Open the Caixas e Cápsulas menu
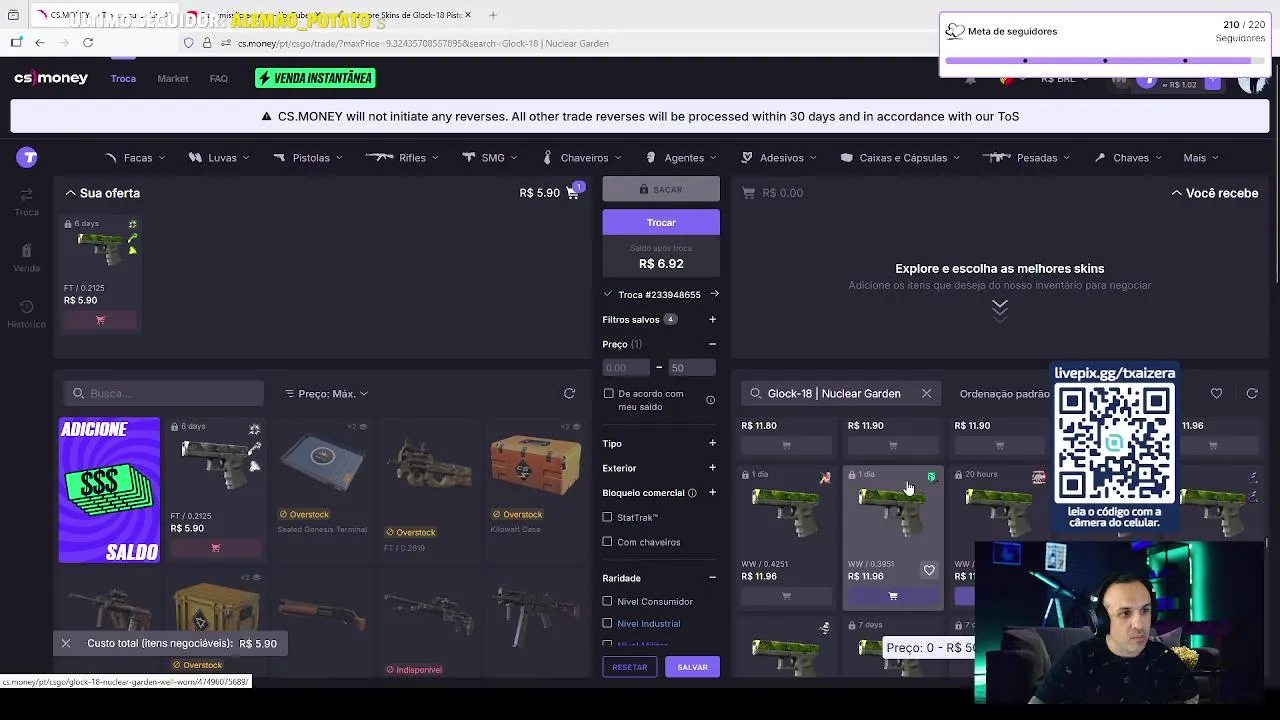1280x720 pixels. tap(901, 158)
